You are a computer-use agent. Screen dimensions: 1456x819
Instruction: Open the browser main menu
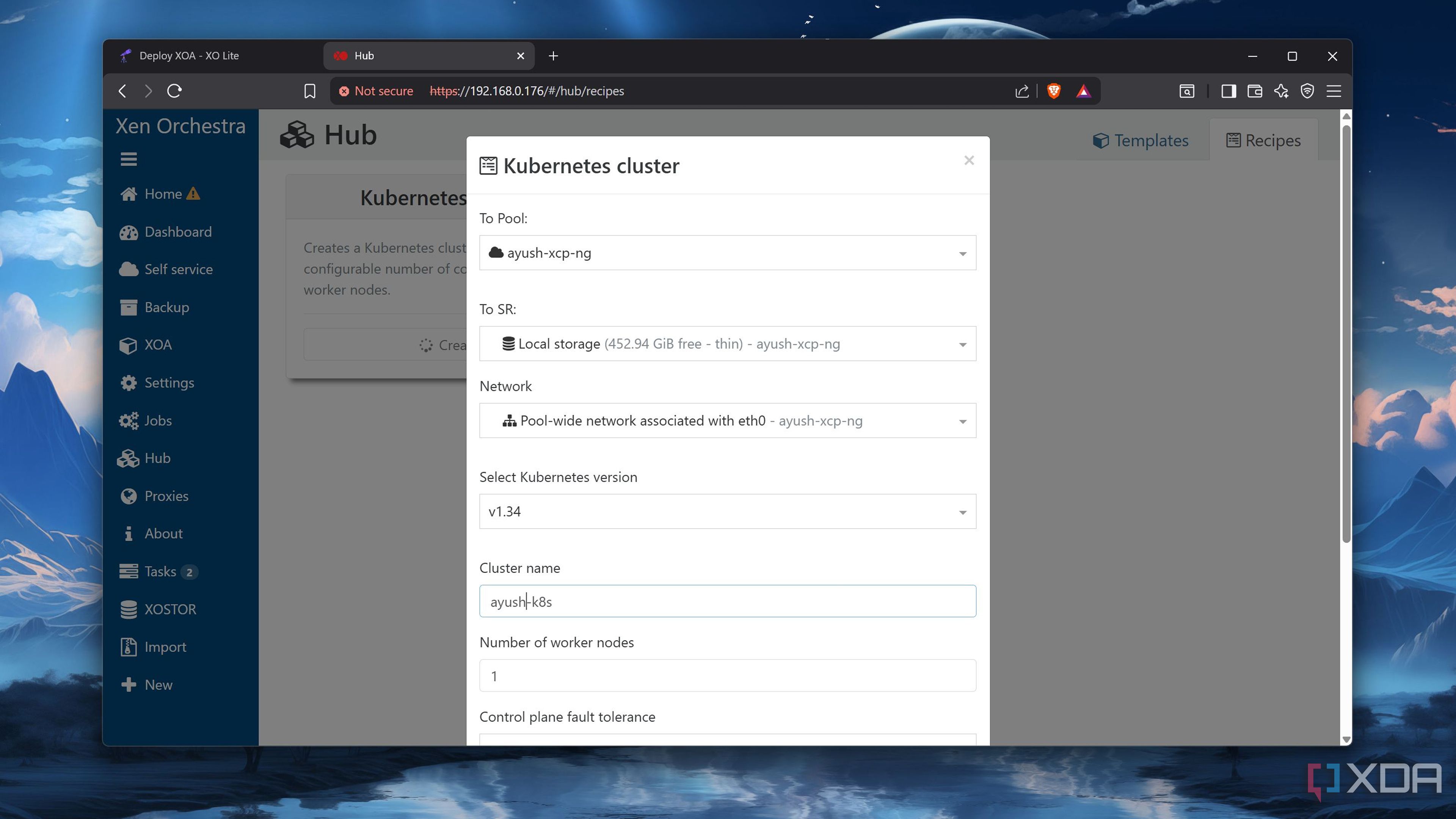pos(1334,91)
